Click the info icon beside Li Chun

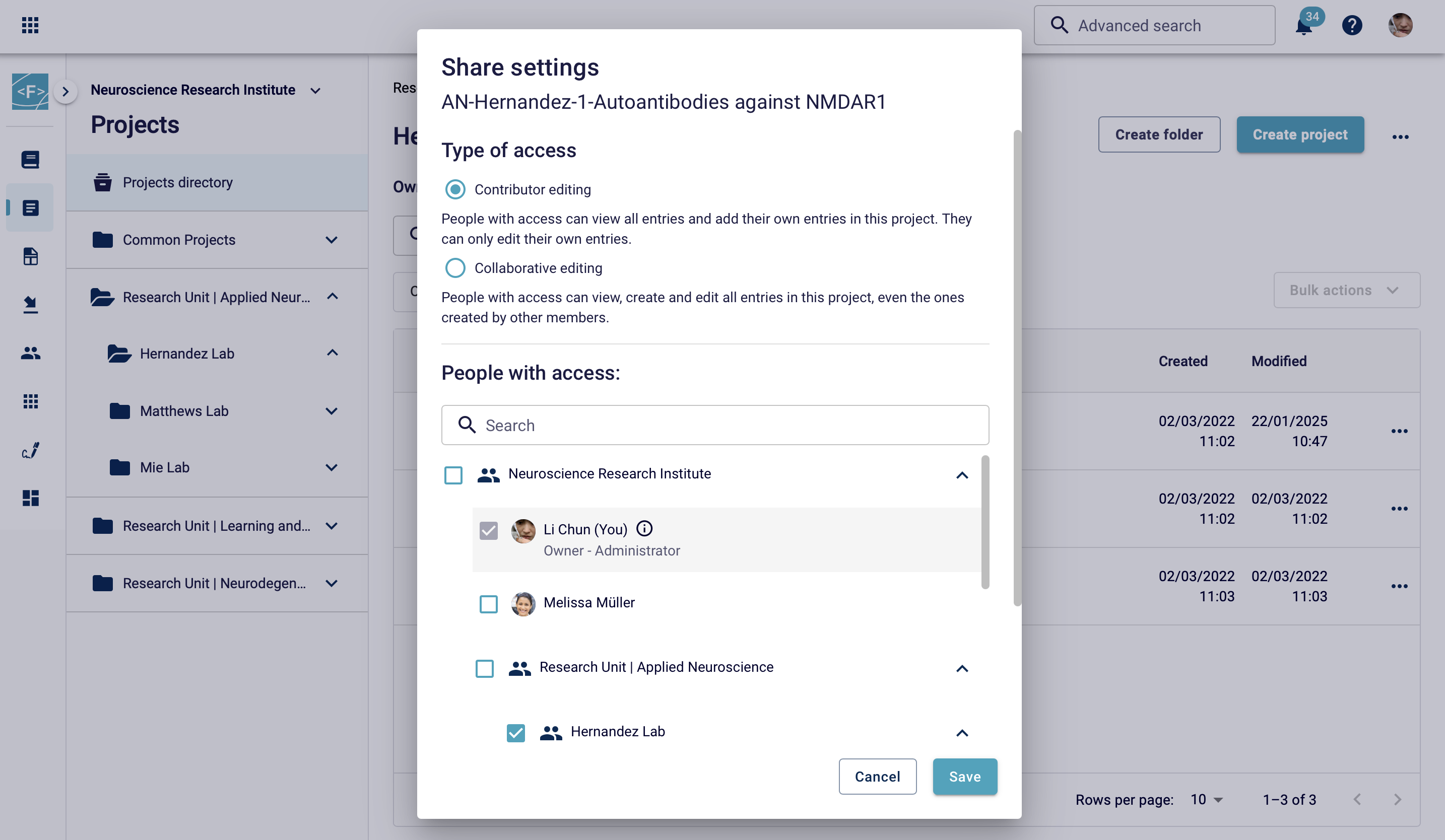pyautogui.click(x=644, y=528)
